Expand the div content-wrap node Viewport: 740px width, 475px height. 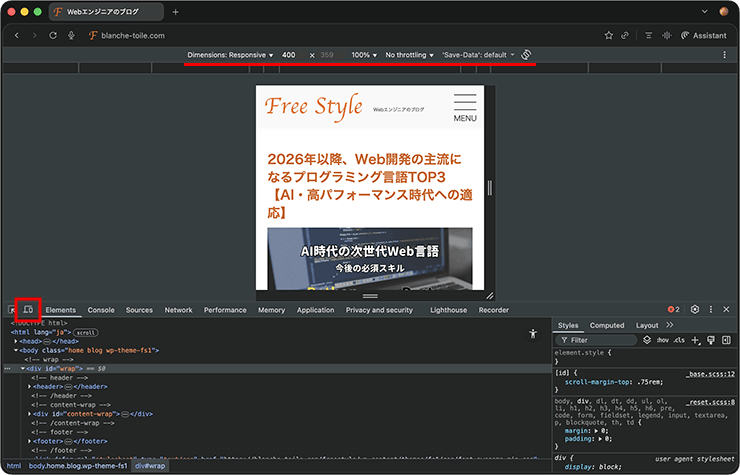(30, 414)
